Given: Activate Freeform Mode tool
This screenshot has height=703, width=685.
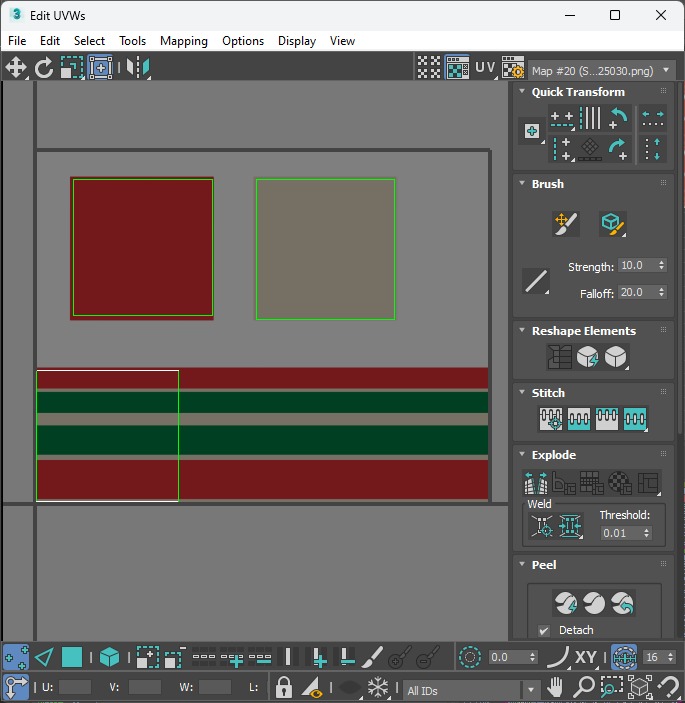Looking at the screenshot, I should pyautogui.click(x=100, y=68).
